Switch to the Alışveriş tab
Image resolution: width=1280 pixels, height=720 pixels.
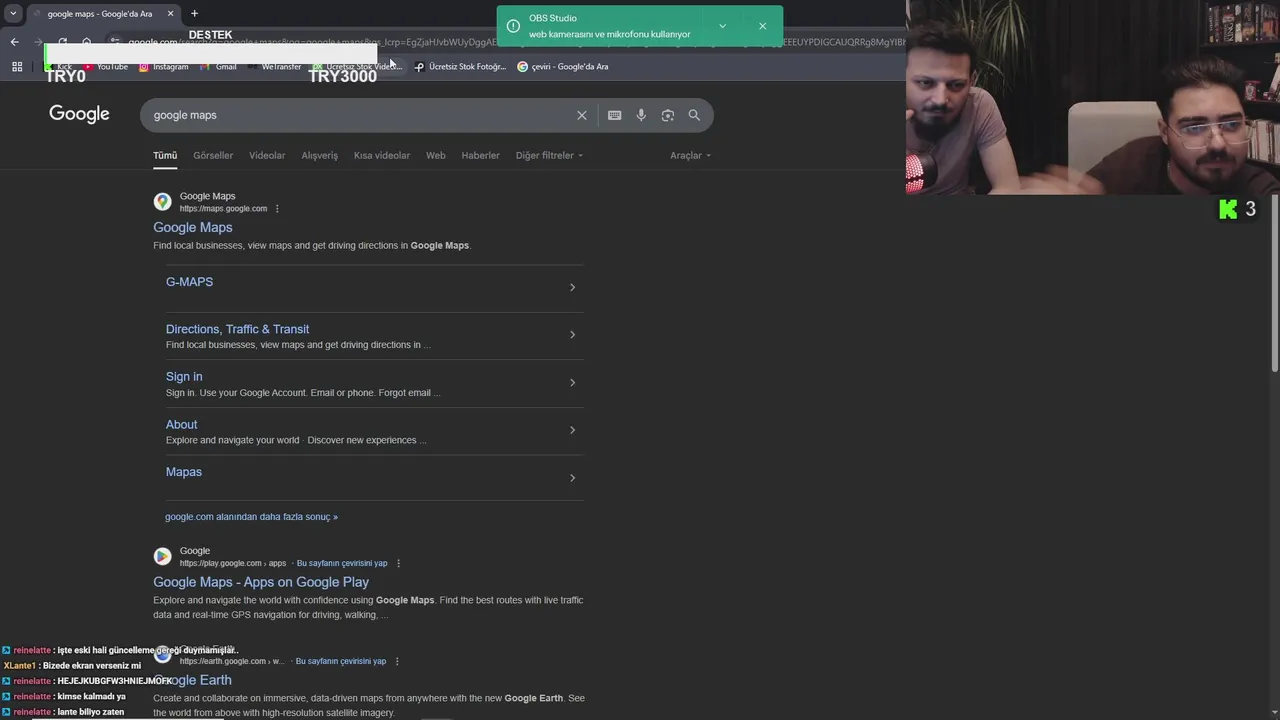320,155
